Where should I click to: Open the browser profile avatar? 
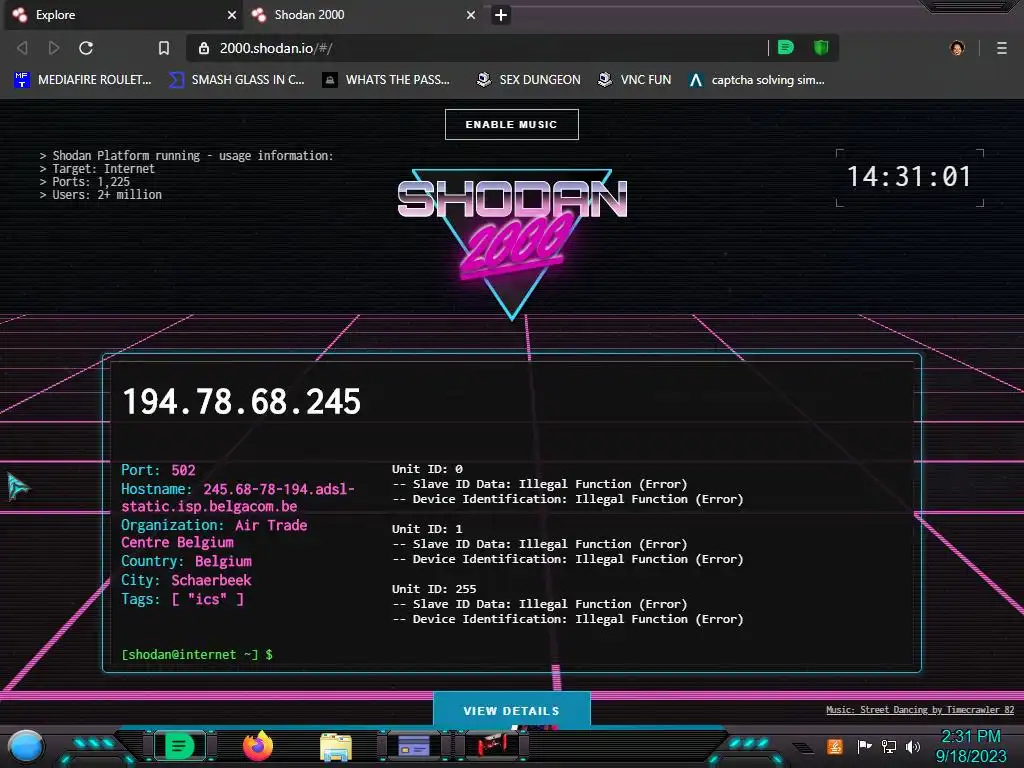point(957,48)
